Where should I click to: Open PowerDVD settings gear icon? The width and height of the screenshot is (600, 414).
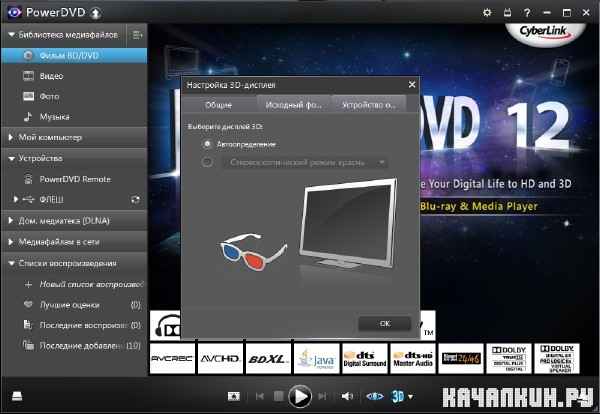click(487, 13)
